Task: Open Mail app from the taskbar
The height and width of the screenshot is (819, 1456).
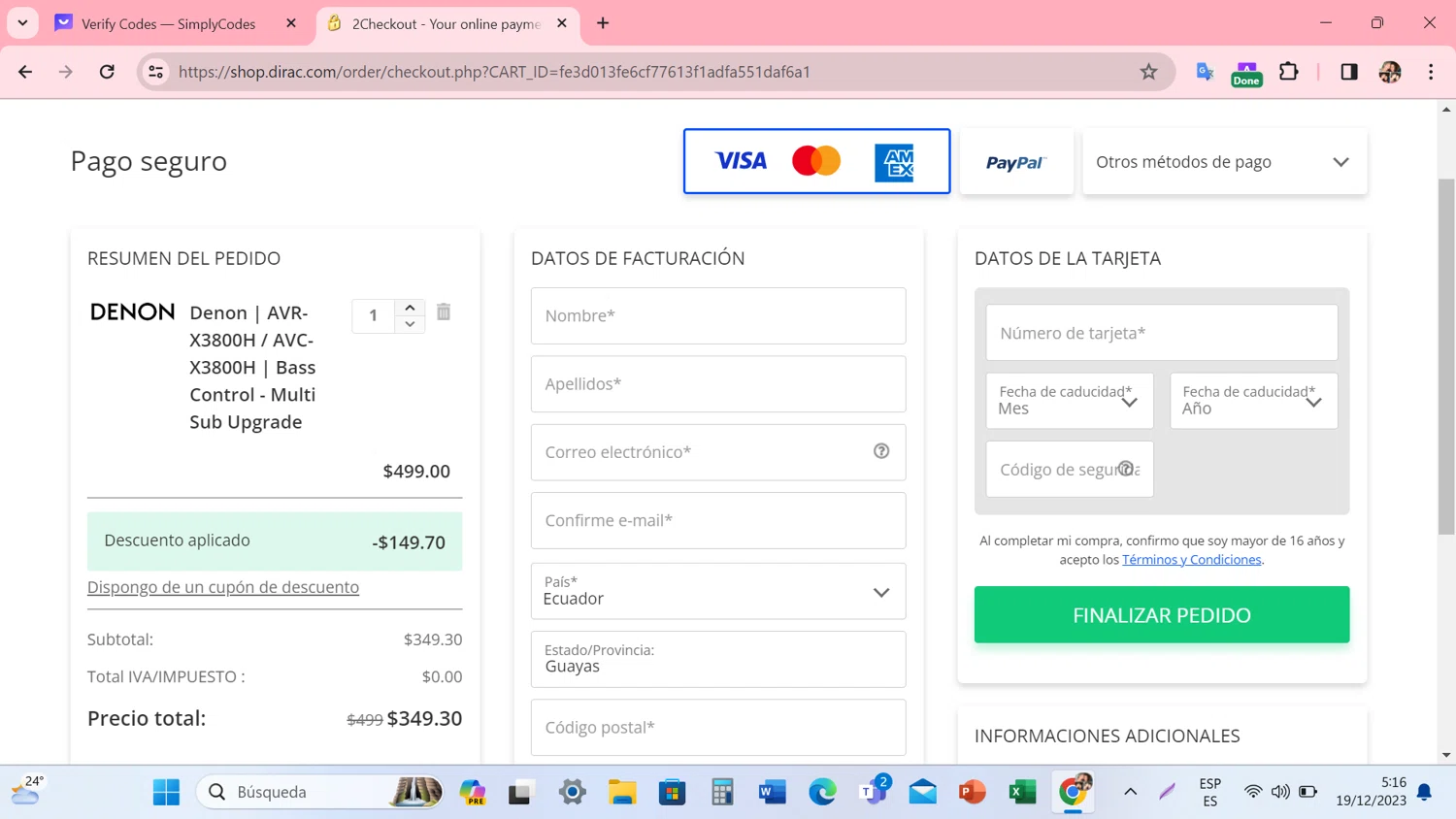Action: [x=923, y=792]
